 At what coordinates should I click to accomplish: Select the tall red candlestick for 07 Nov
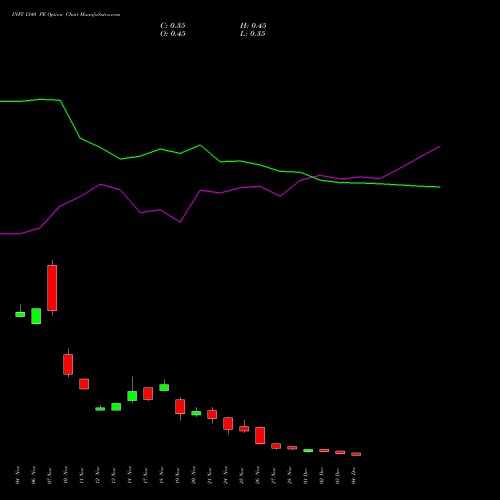52,288
